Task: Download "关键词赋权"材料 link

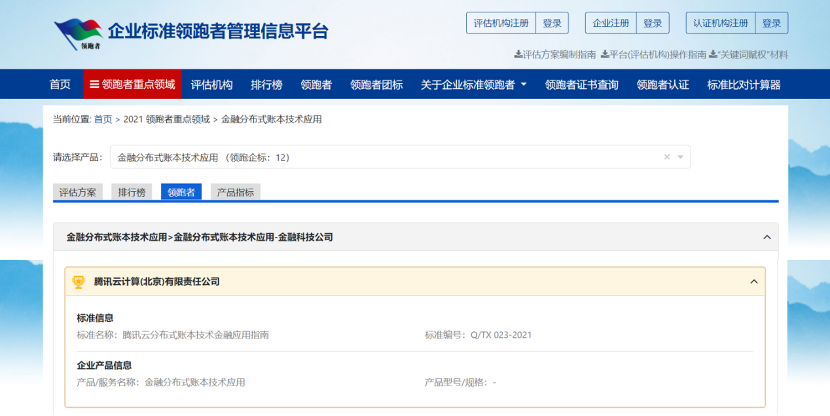Action: pos(748,55)
